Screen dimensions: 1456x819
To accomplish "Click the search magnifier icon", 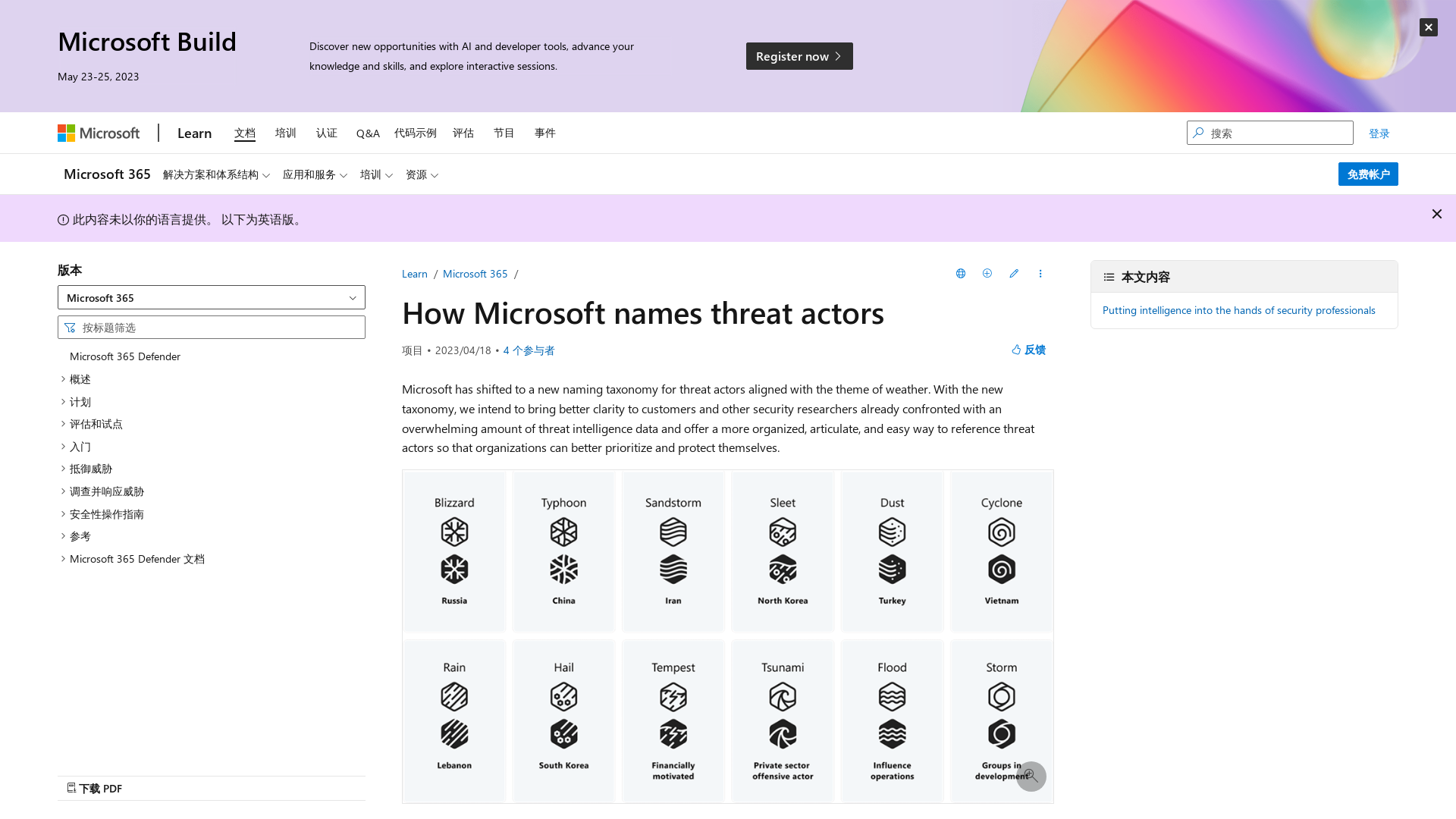I will [x=1198, y=133].
